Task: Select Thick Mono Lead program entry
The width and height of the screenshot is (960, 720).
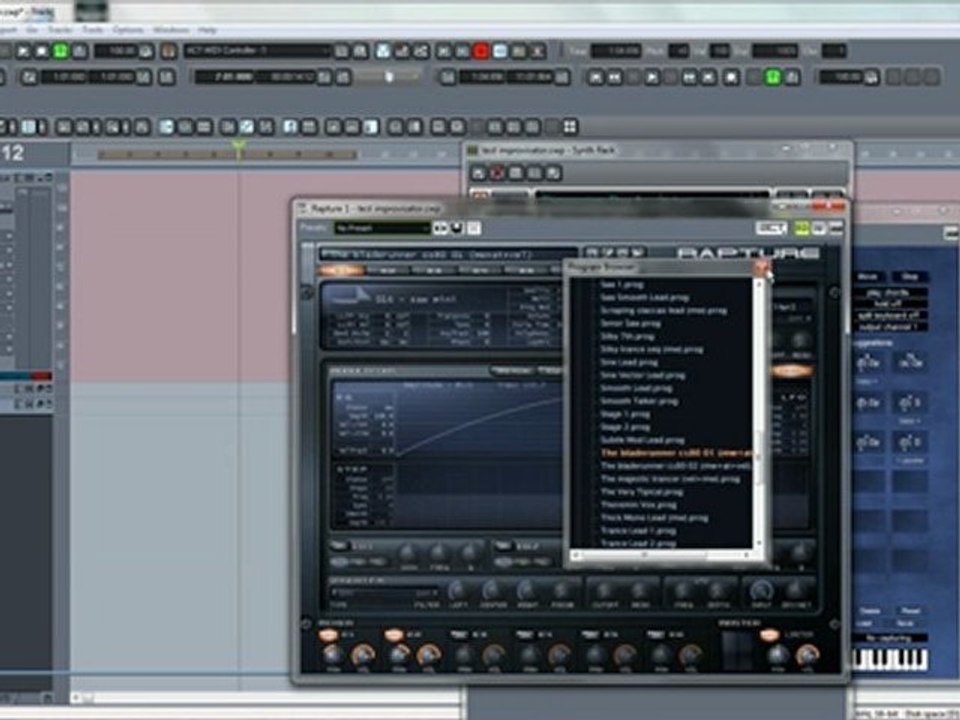Action: coord(654,518)
